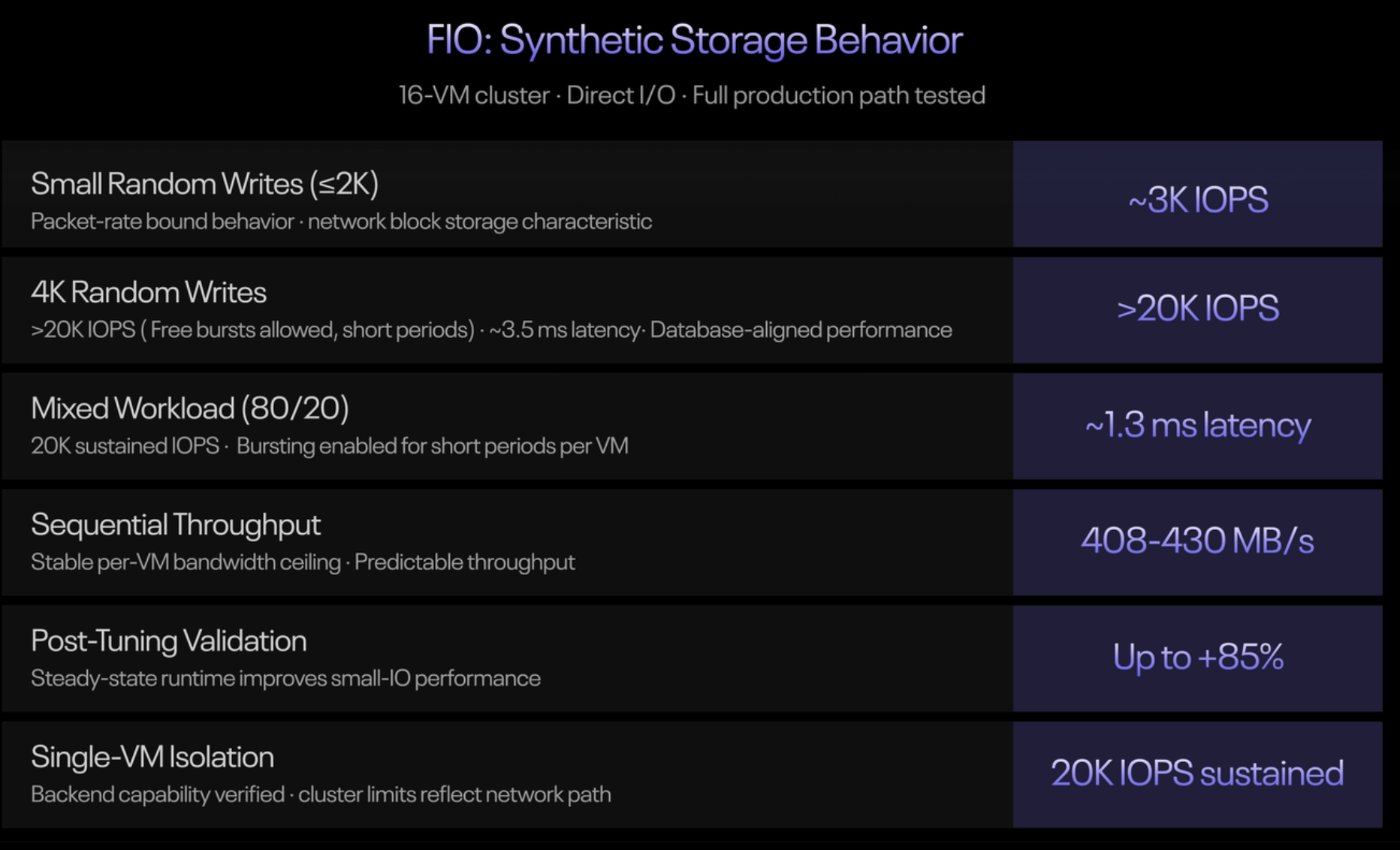Click the 20K sustained IOPS bursting description
Viewport: 1400px width, 850px height.
[x=329, y=446]
